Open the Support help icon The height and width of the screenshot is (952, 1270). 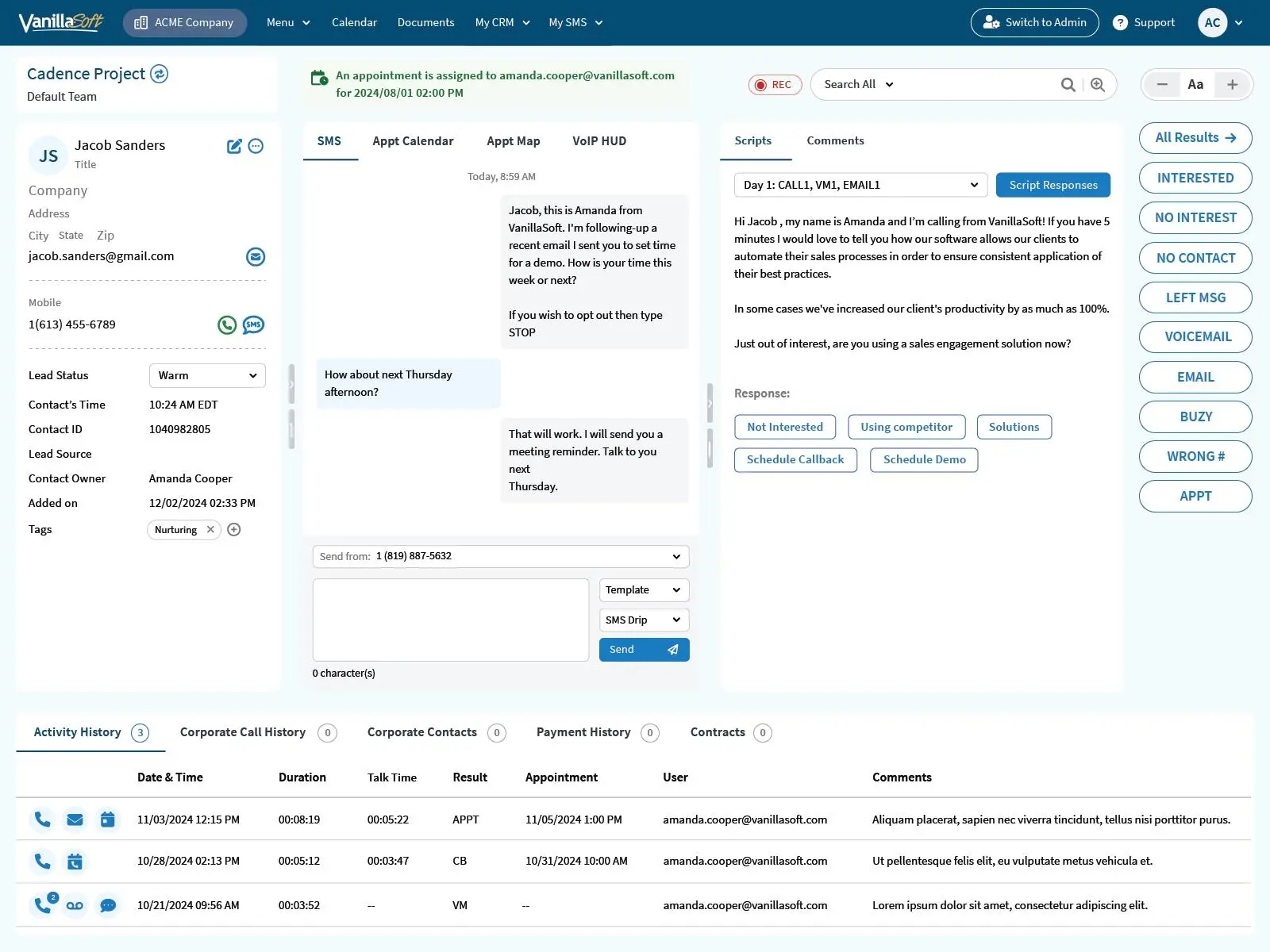coord(1120,23)
